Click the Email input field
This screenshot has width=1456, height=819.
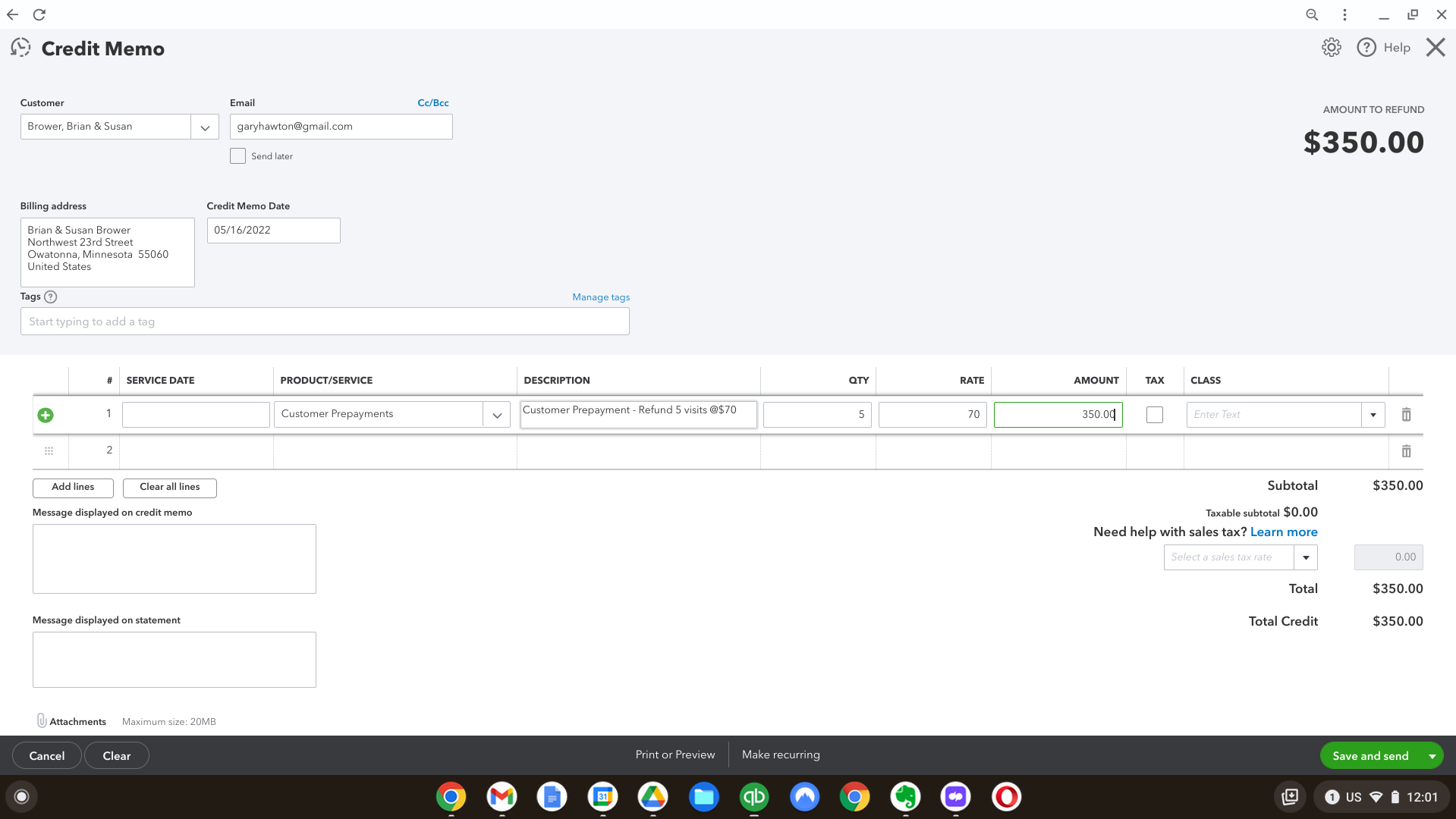click(341, 127)
